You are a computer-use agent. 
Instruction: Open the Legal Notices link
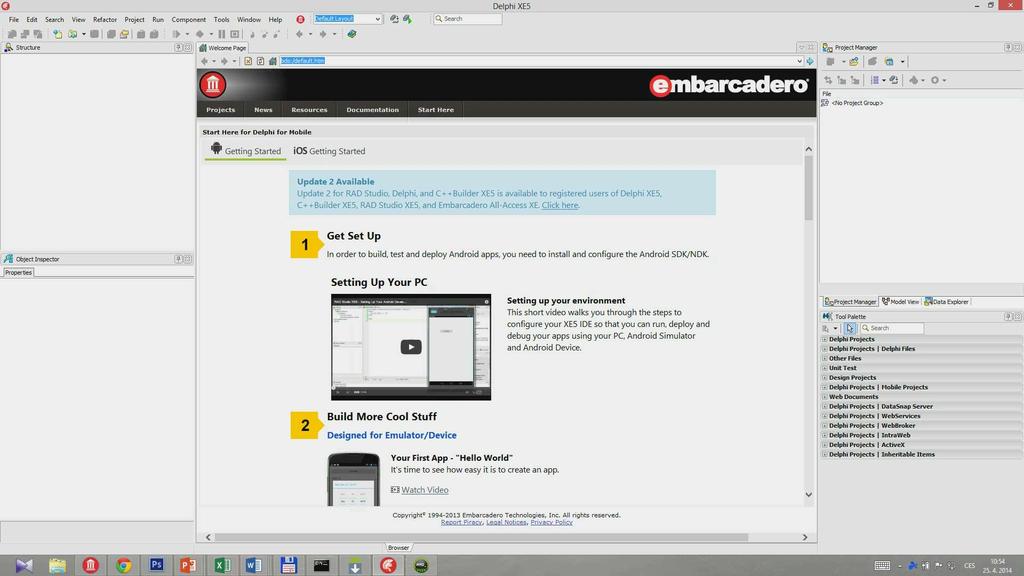point(506,522)
